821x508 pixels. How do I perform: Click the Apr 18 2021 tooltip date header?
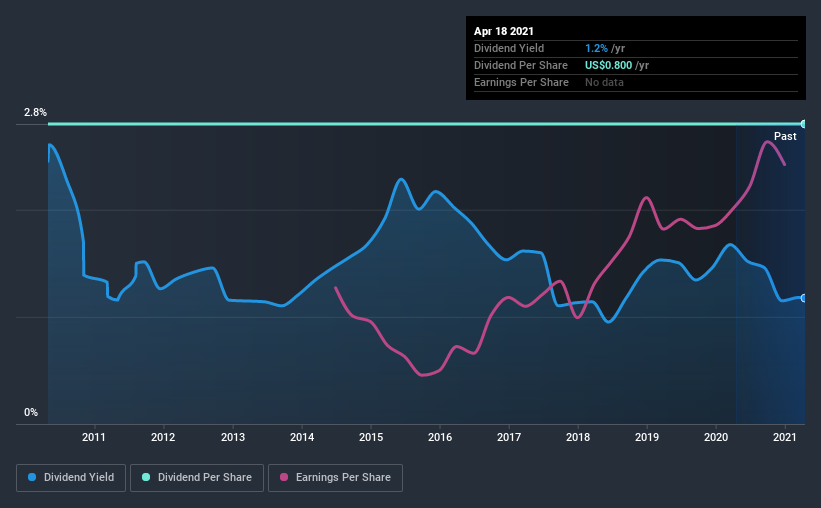click(x=504, y=31)
